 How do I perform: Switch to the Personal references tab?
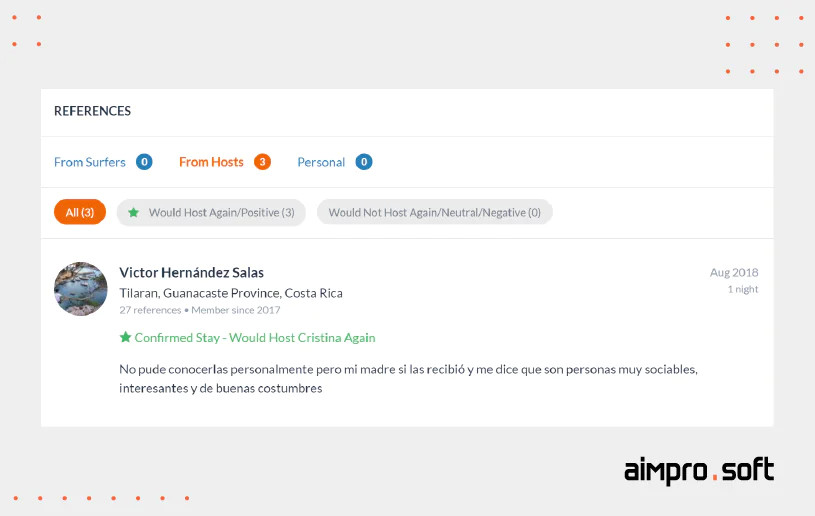pos(321,162)
